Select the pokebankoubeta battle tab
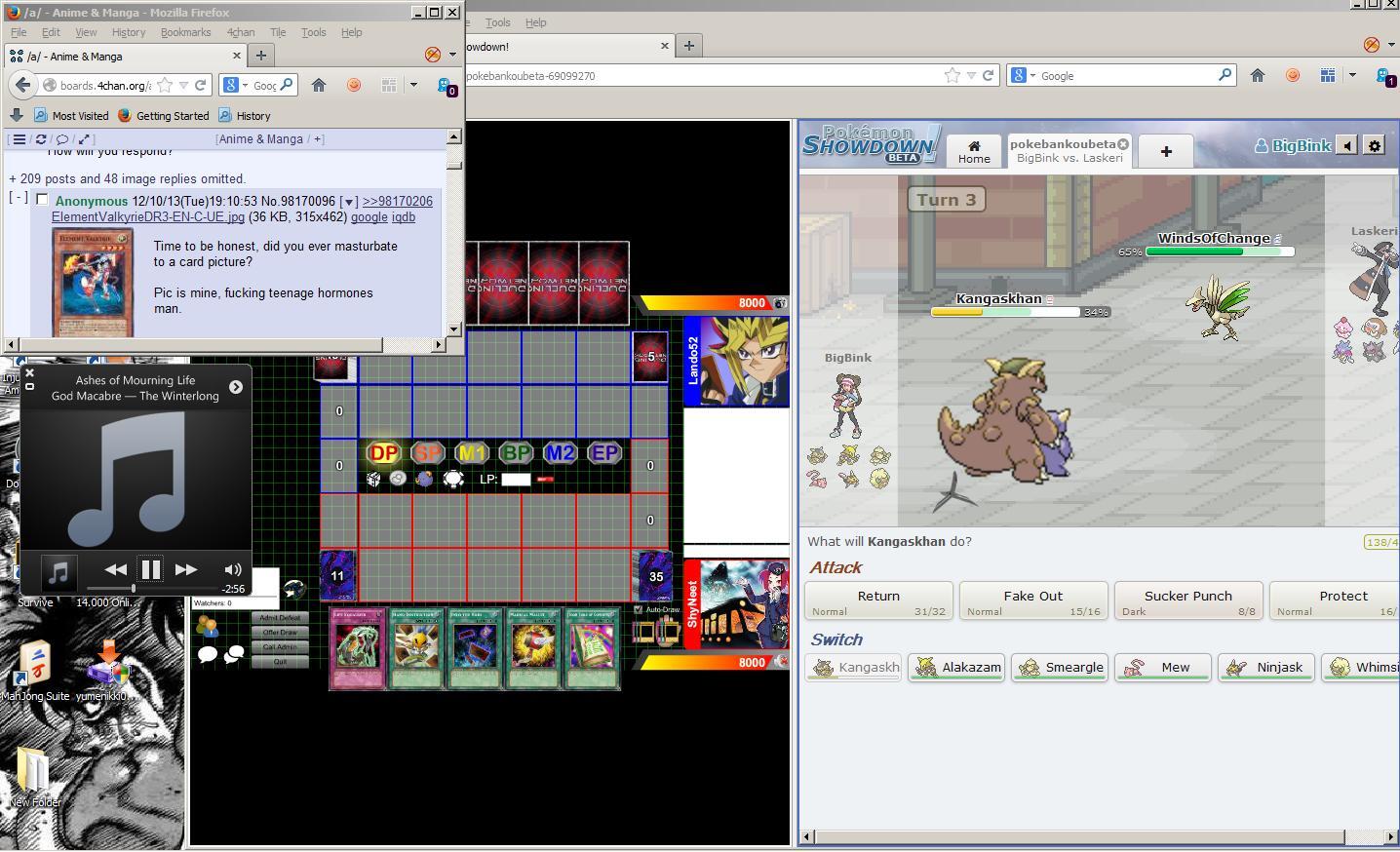Image resolution: width=1400 pixels, height=852 pixels. (1069, 150)
